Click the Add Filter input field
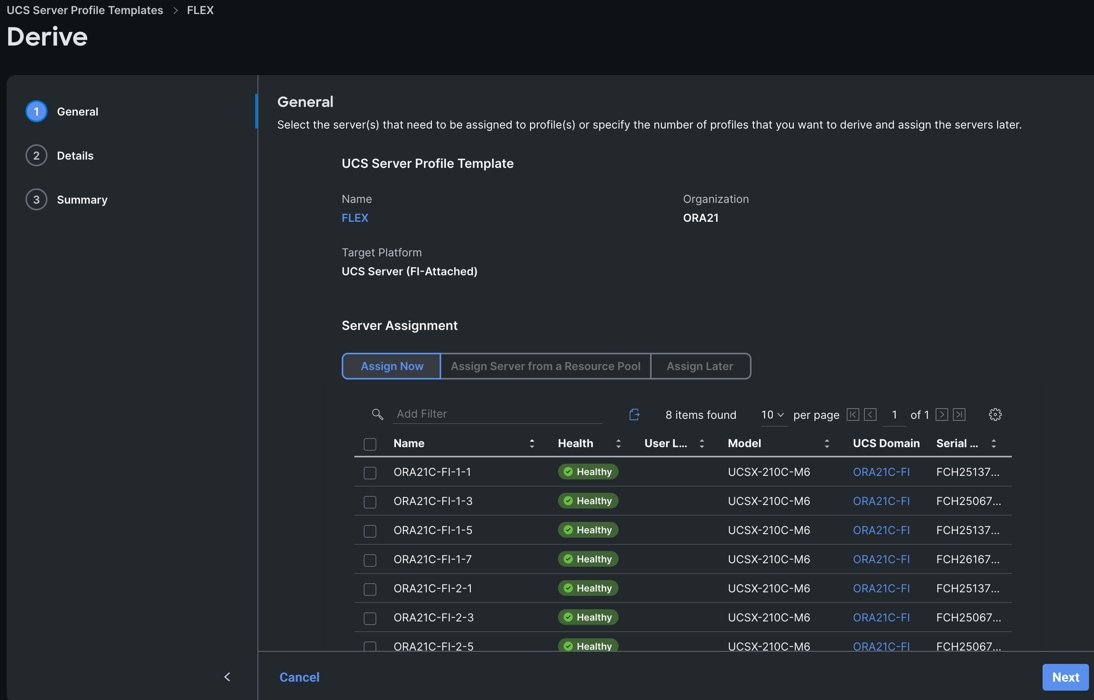Viewport: 1094px width, 700px height. (x=497, y=414)
